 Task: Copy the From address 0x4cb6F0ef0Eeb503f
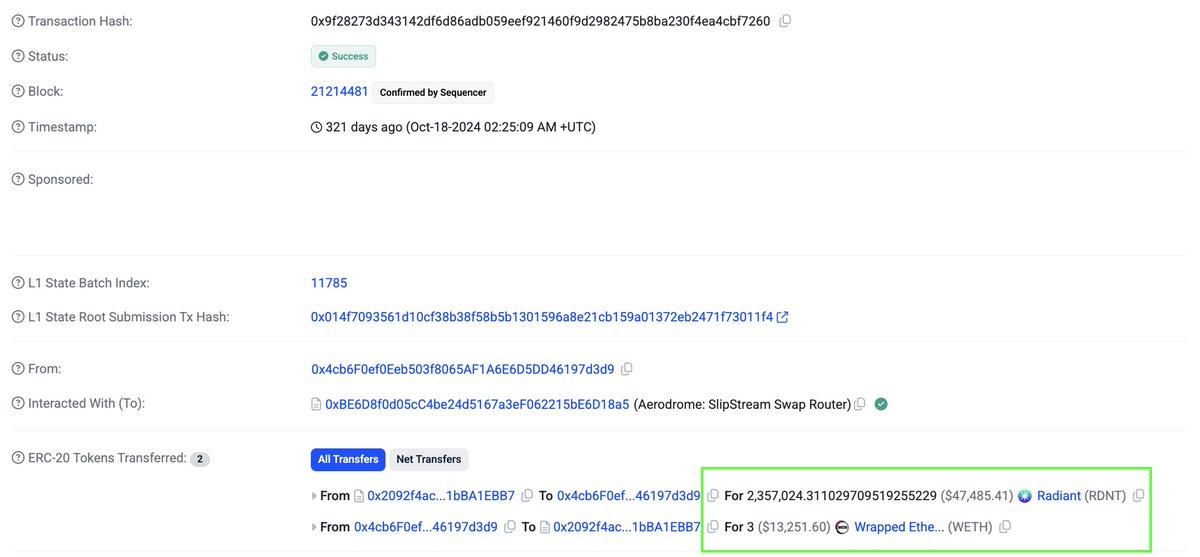click(627, 369)
